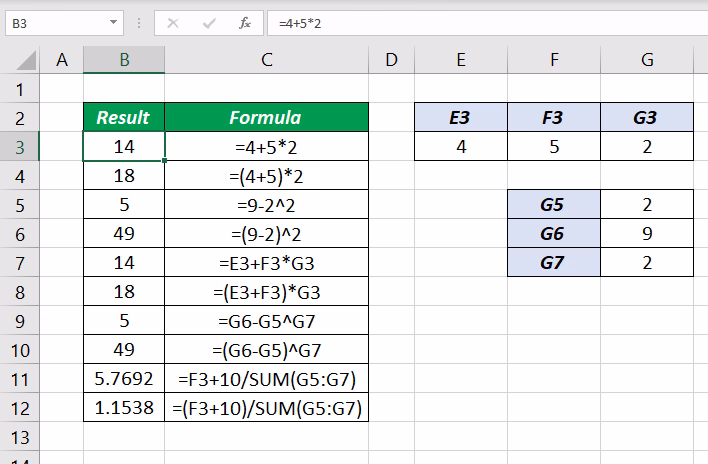Select cell G6 containing 9
This screenshot has height=464, width=708.
point(647,233)
